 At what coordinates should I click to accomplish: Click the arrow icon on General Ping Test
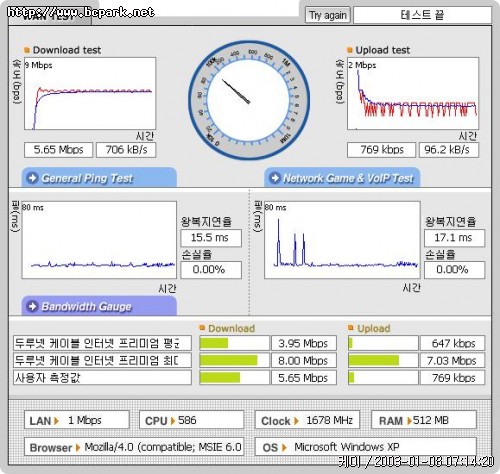32,178
